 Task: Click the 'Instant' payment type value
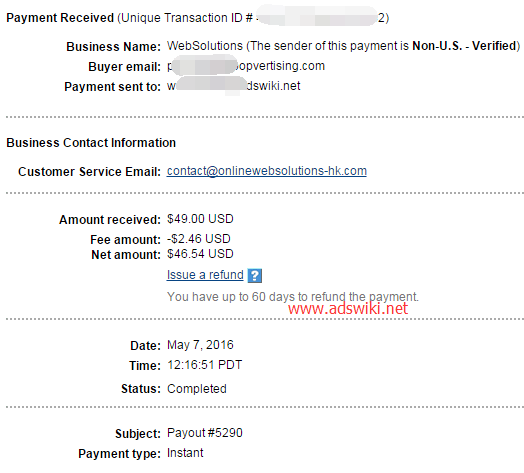tap(185, 453)
